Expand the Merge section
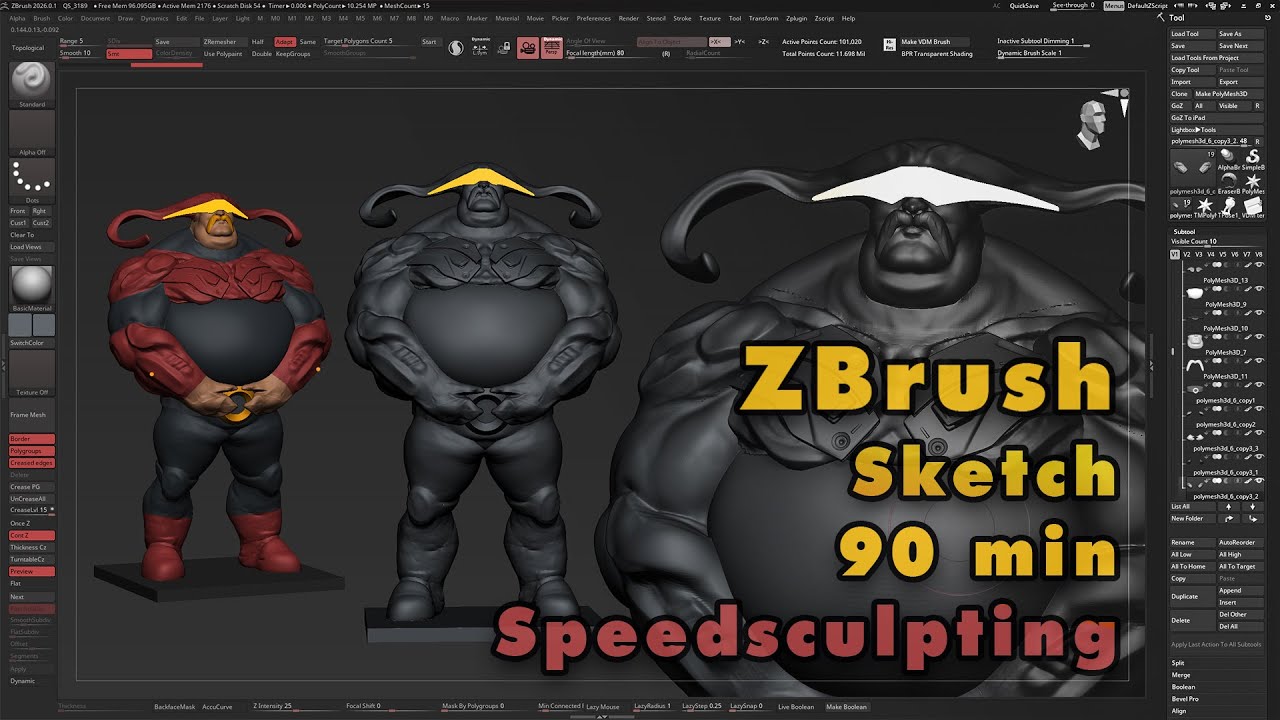The height and width of the screenshot is (720, 1280). click(1181, 675)
